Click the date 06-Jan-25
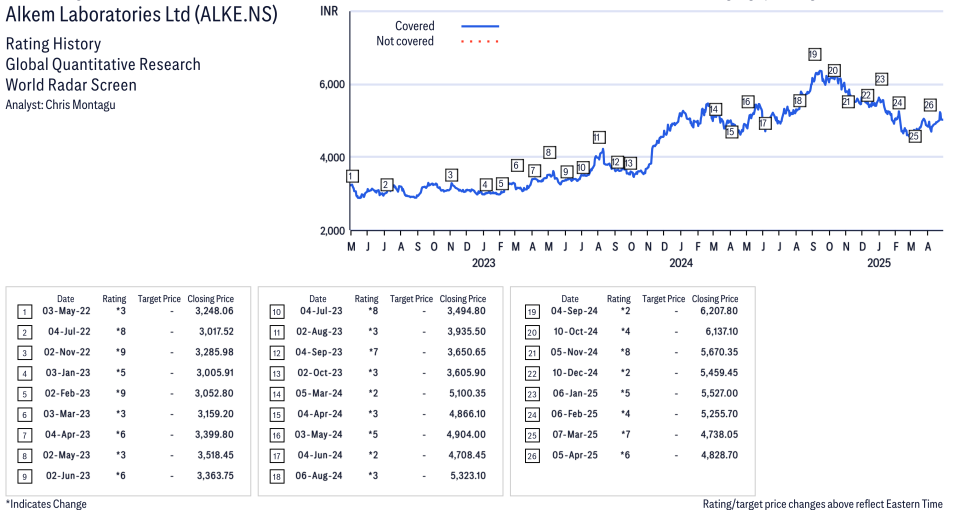 575,393
